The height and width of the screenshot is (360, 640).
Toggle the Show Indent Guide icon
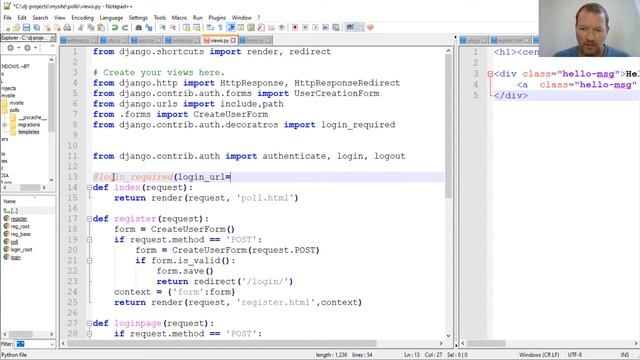tap(231, 27)
